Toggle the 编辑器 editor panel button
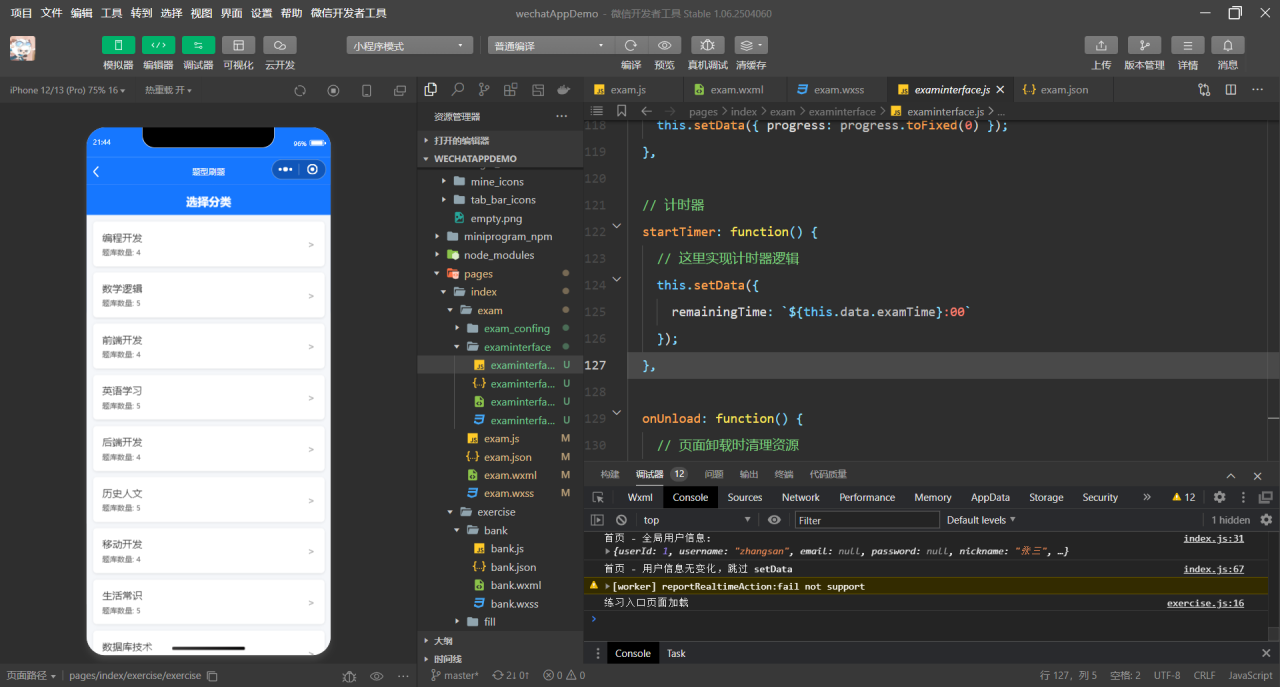This screenshot has height=687, width=1280. (x=158, y=45)
